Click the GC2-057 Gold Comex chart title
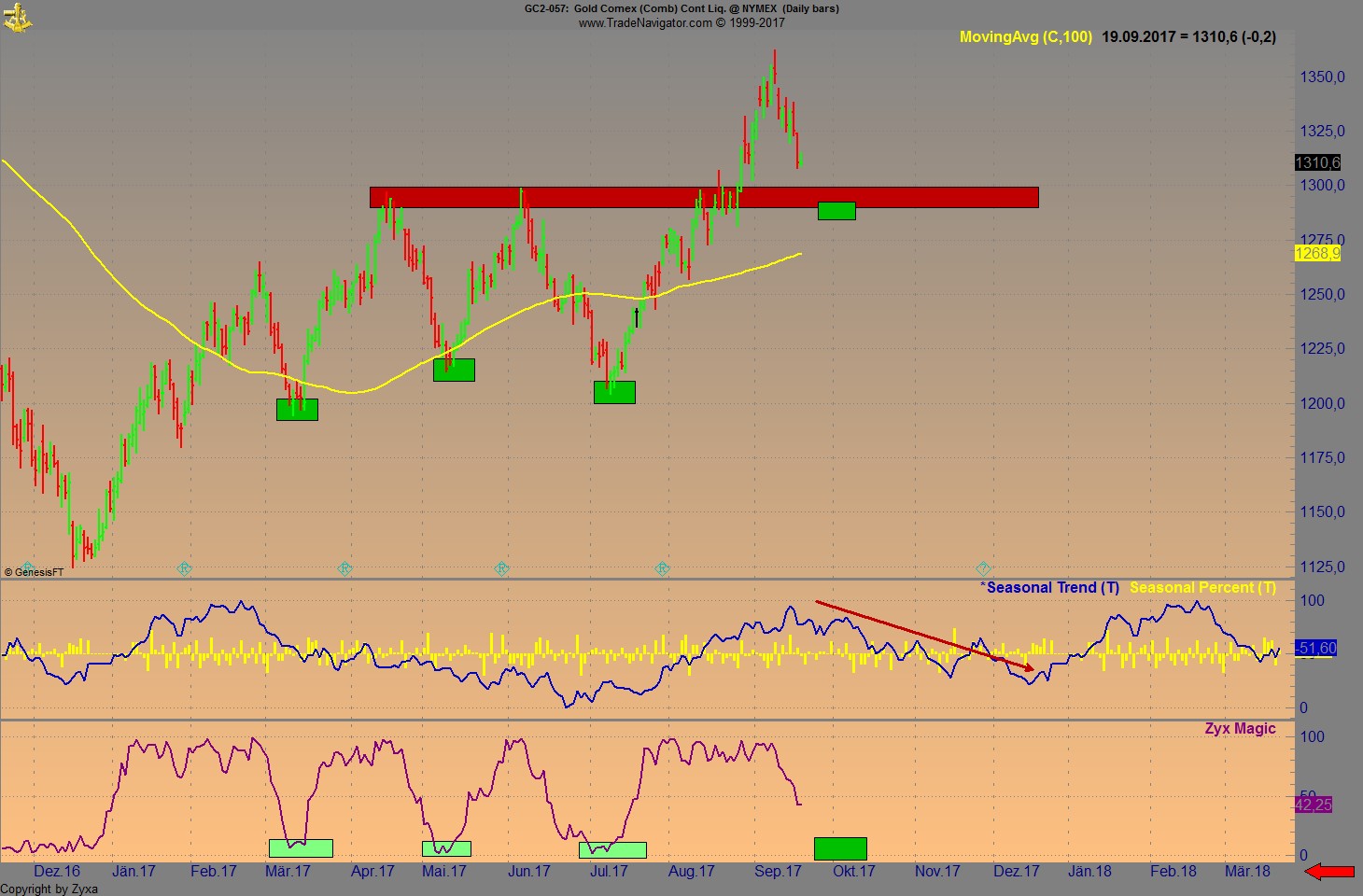Viewport: 1363px width, 896px height. click(x=679, y=8)
